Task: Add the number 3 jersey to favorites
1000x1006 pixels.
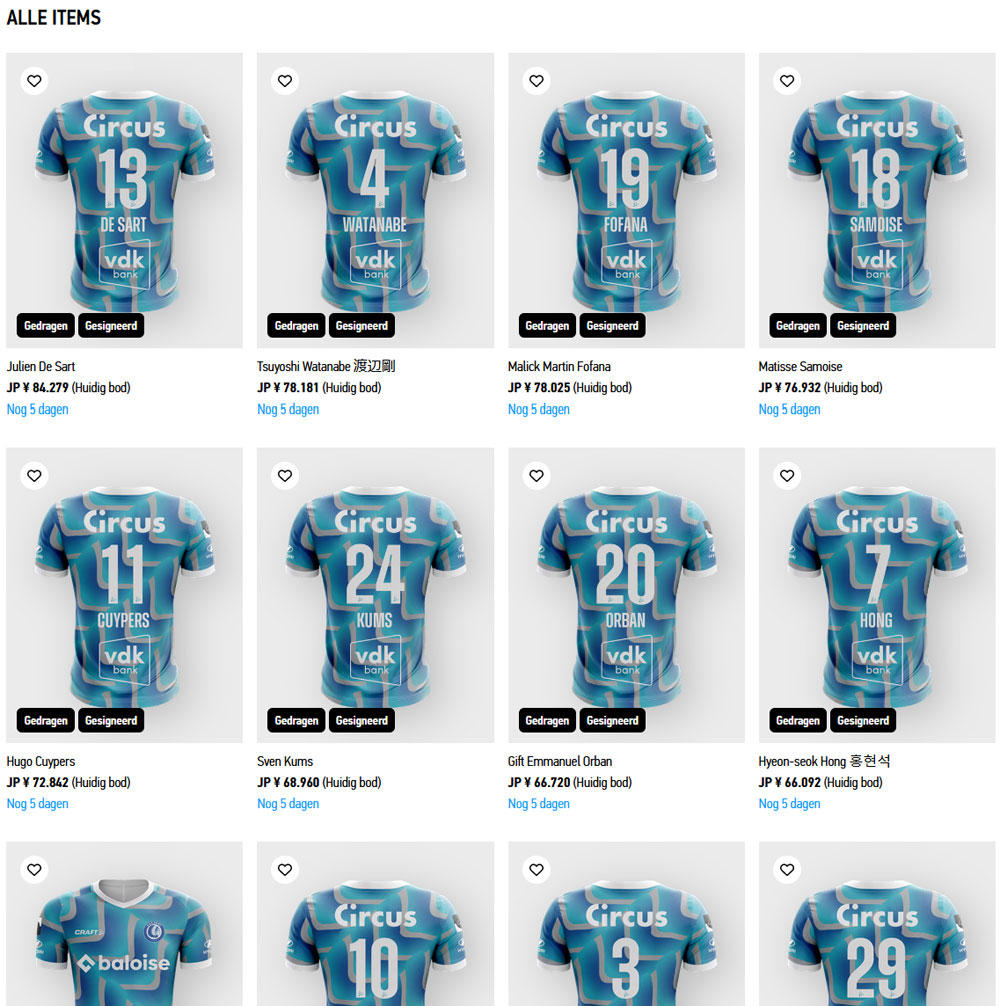Action: point(536,869)
